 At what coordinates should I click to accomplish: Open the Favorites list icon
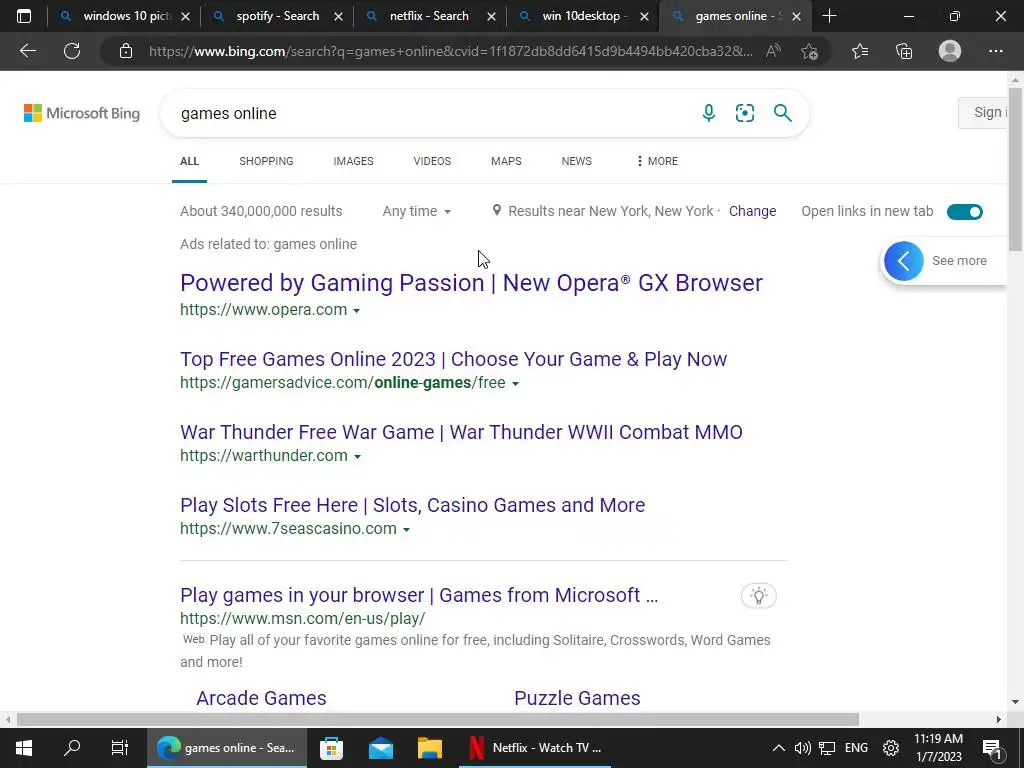860,51
